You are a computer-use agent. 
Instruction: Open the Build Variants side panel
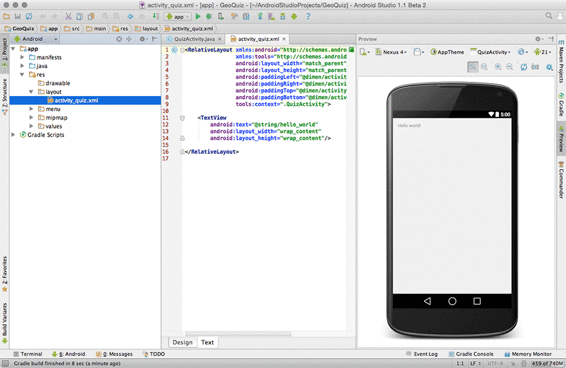point(5,323)
